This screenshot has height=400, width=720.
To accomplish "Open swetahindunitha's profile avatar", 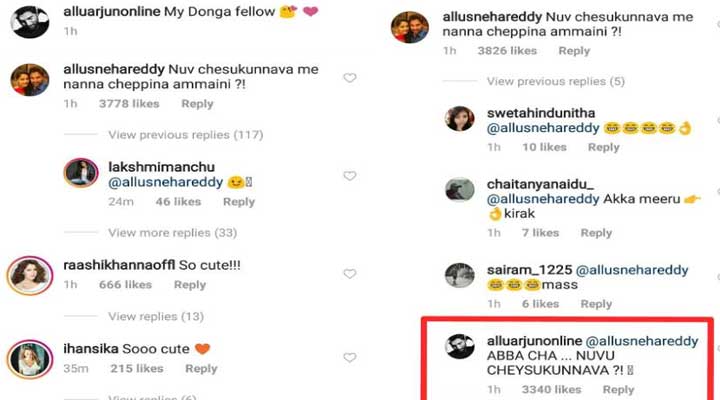I will pos(460,119).
